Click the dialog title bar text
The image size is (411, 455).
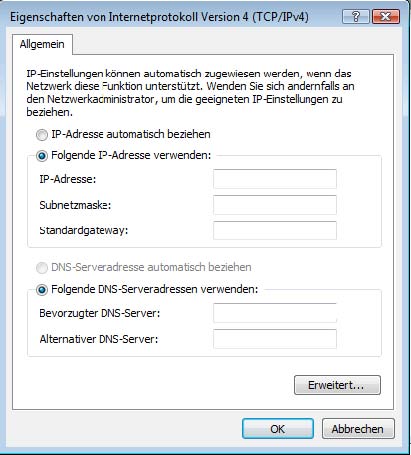(x=159, y=17)
